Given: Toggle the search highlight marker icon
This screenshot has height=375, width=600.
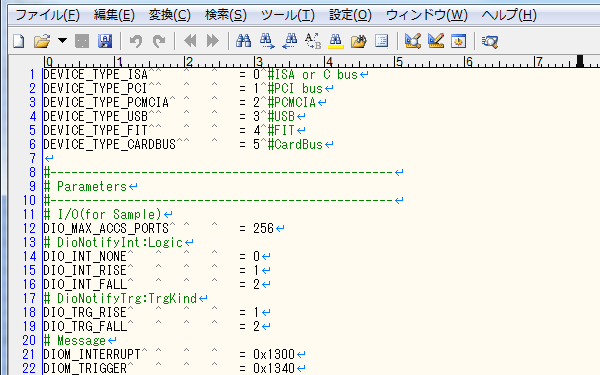Looking at the screenshot, I should 336,41.
